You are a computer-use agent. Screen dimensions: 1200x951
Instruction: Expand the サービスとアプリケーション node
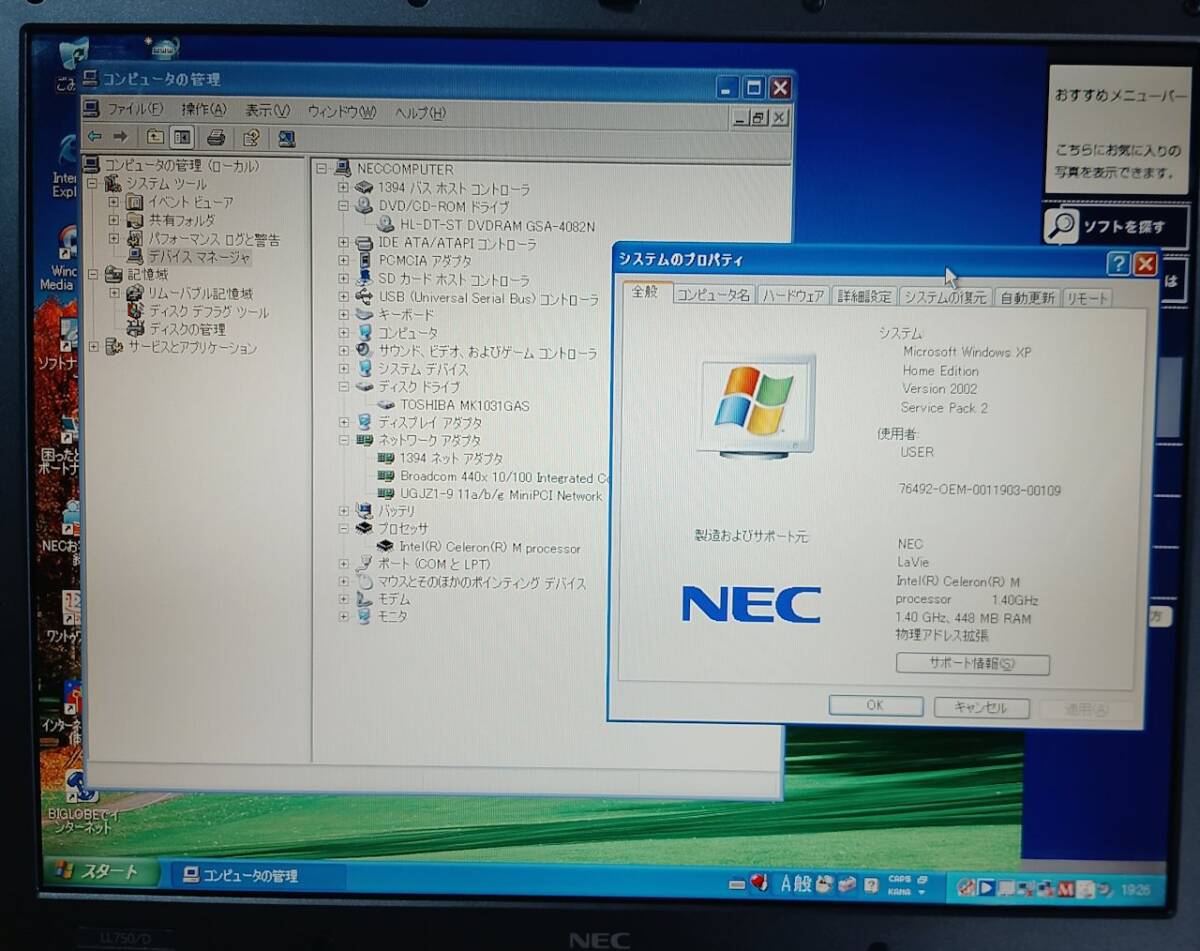[94, 347]
